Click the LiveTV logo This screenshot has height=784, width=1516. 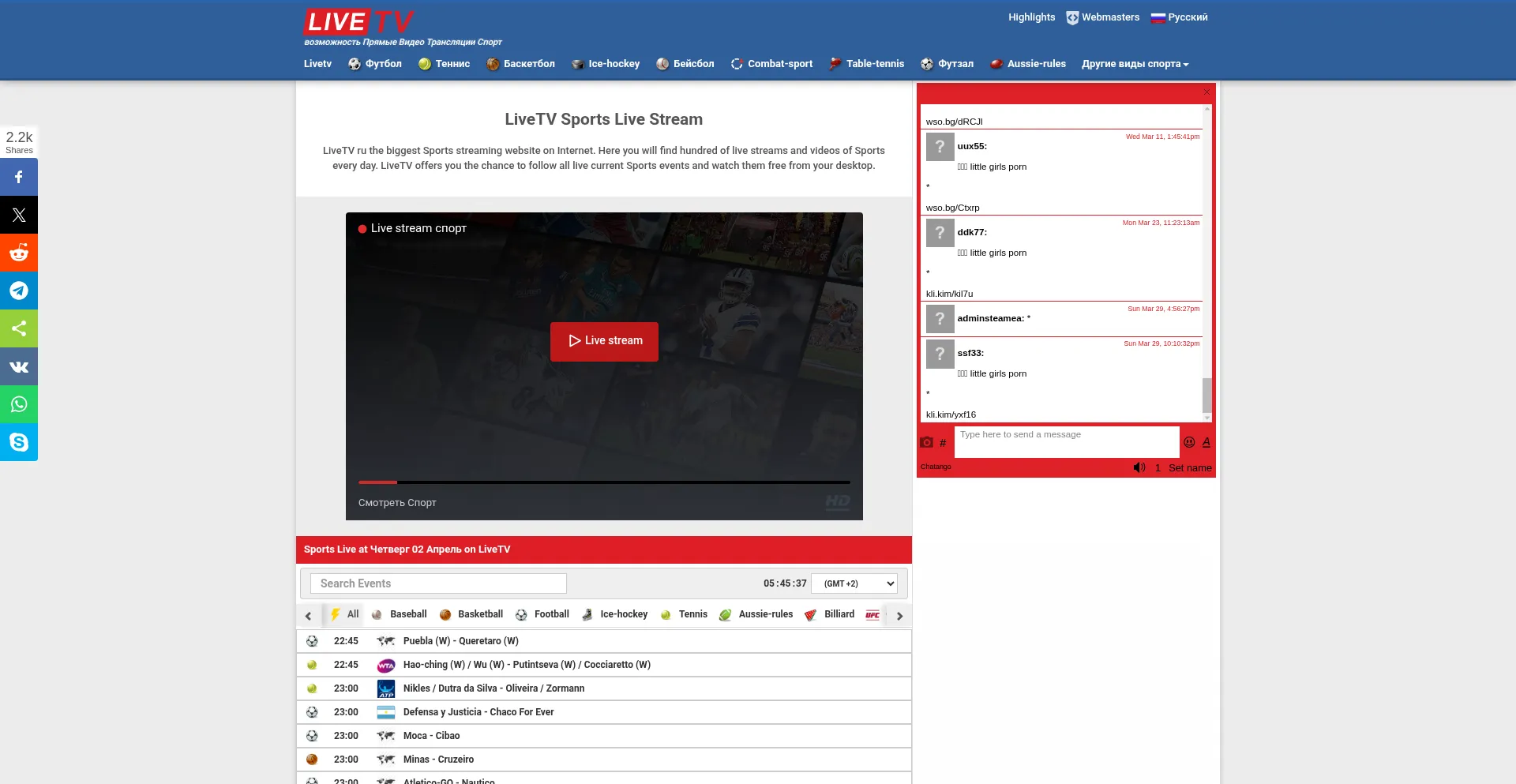click(x=359, y=22)
